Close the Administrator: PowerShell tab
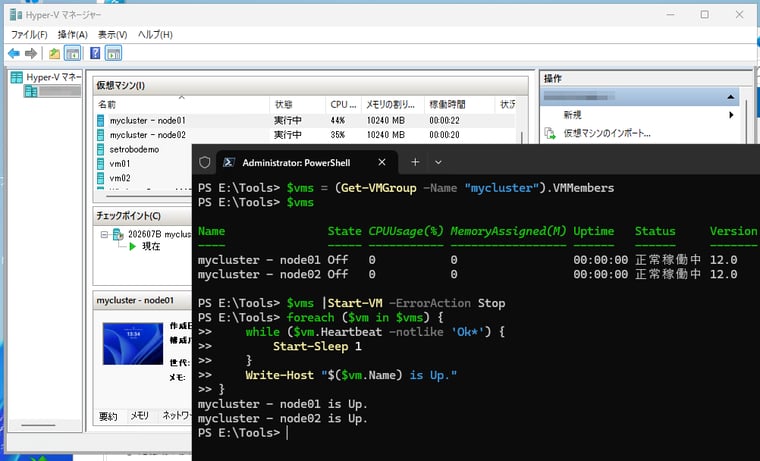Screen dimensions: 760x461 click(x=382, y=162)
